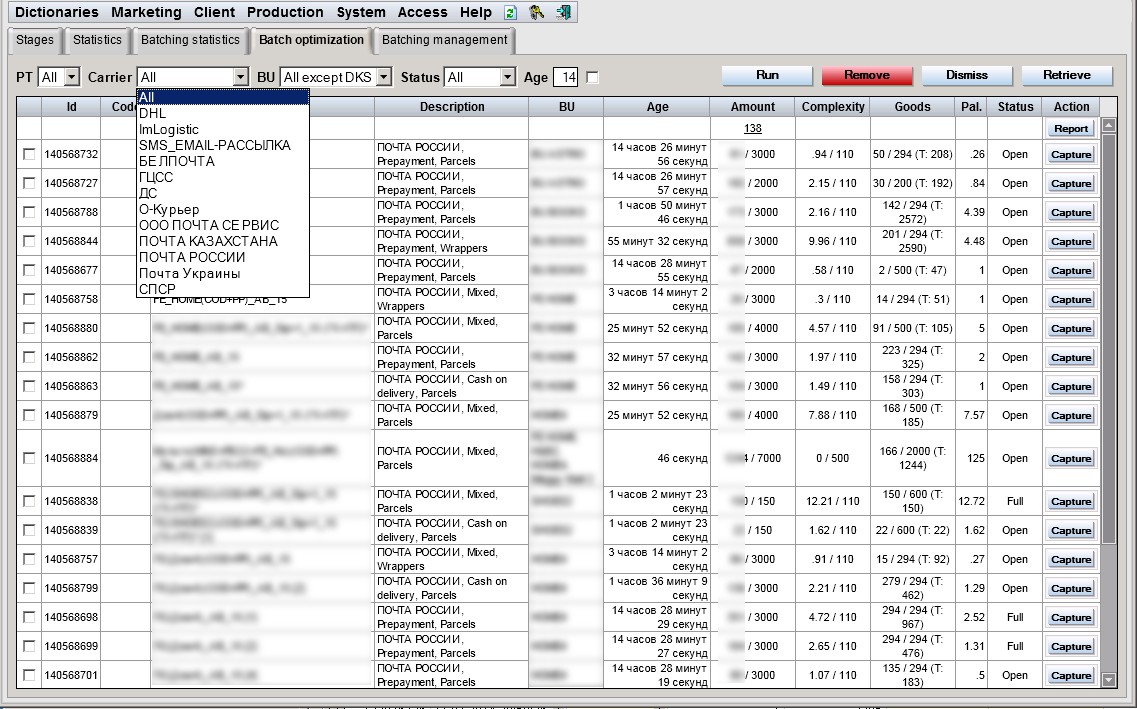Click the Age input field
1137x709 pixels.
click(566, 77)
